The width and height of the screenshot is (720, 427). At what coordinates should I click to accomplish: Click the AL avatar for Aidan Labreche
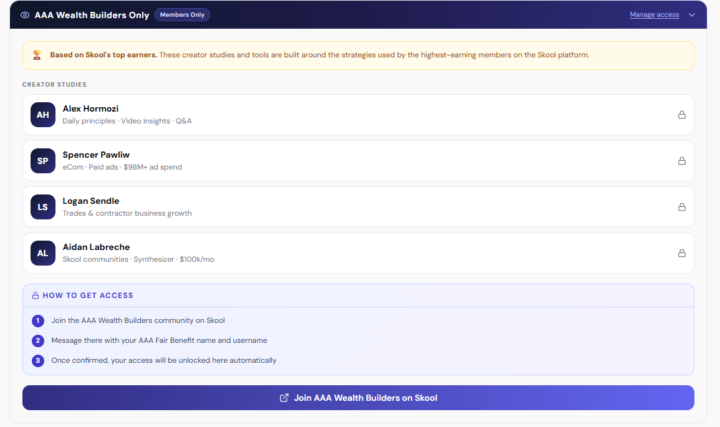tap(43, 253)
